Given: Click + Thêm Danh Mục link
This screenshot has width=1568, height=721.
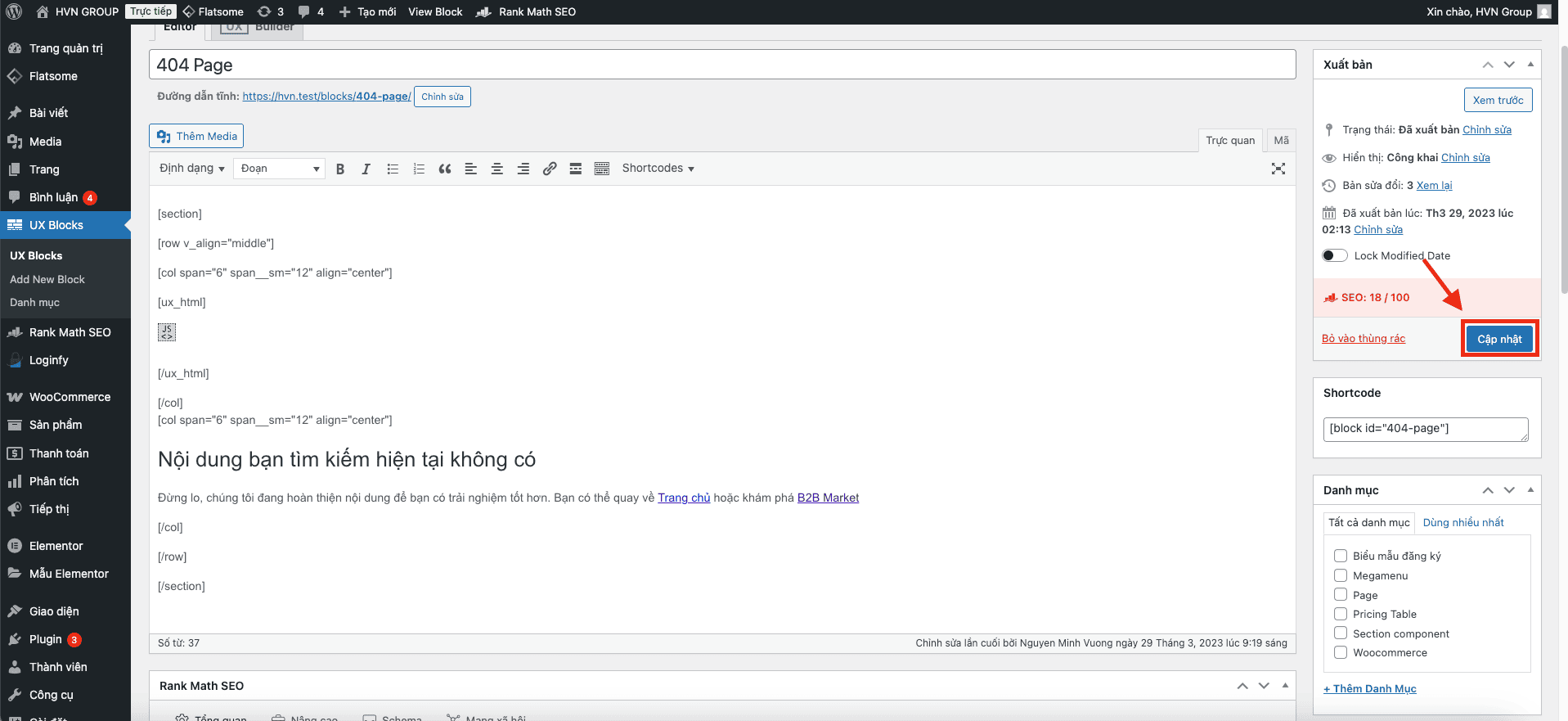Looking at the screenshot, I should (1370, 689).
